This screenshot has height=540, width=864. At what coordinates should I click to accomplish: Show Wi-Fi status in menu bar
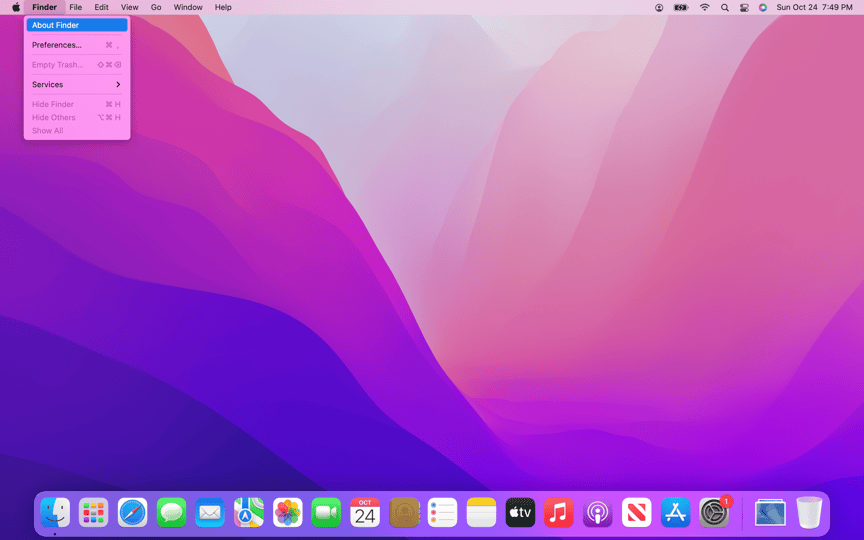coord(705,7)
